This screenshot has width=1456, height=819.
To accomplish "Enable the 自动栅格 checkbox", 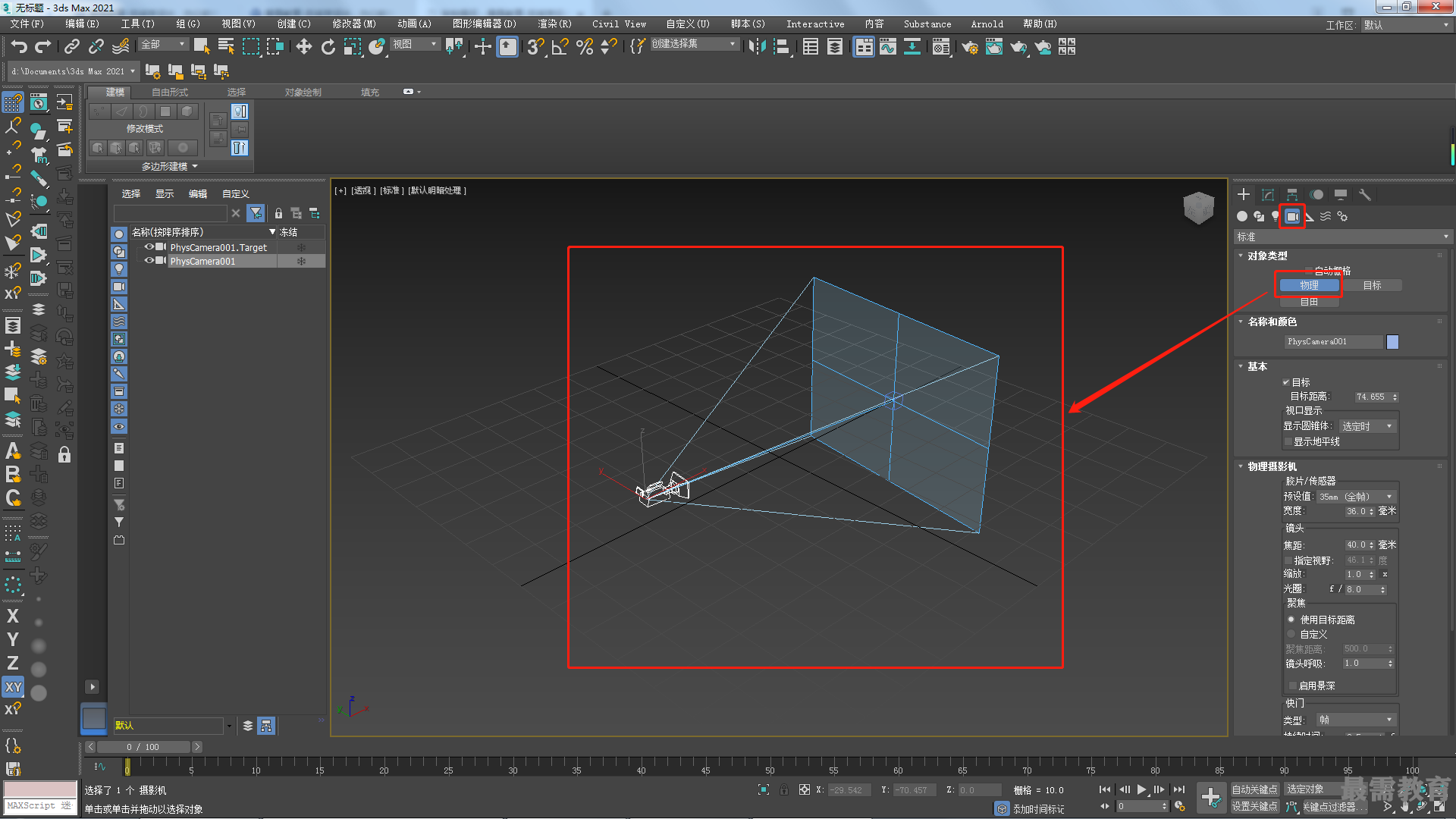I will point(1310,271).
